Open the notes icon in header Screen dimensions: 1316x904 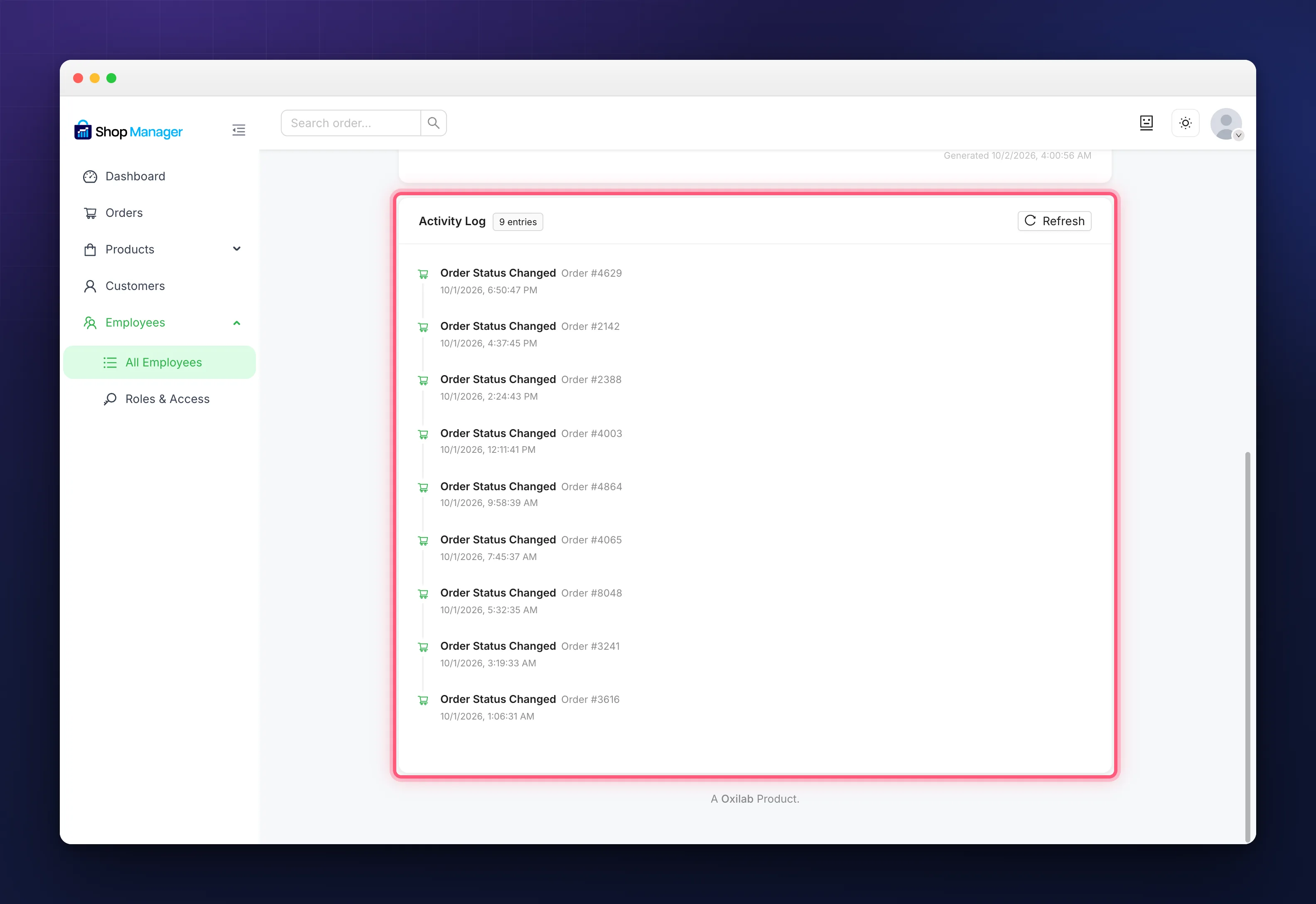point(1146,123)
